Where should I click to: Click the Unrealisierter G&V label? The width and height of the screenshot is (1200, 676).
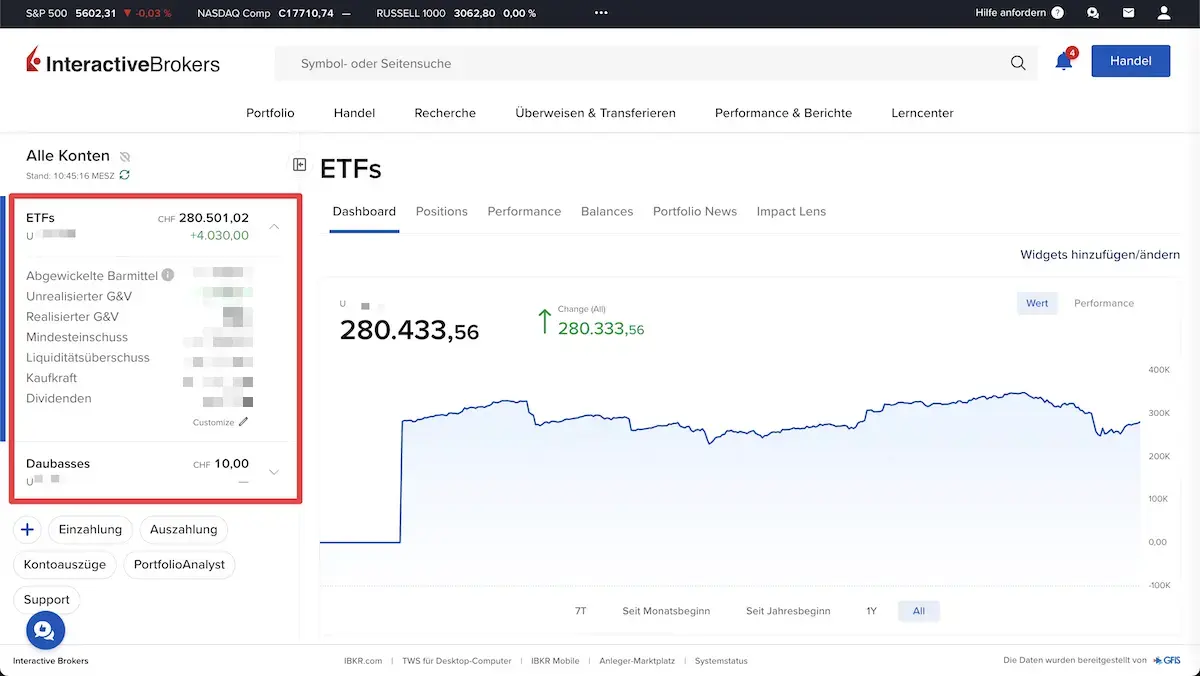(79, 296)
